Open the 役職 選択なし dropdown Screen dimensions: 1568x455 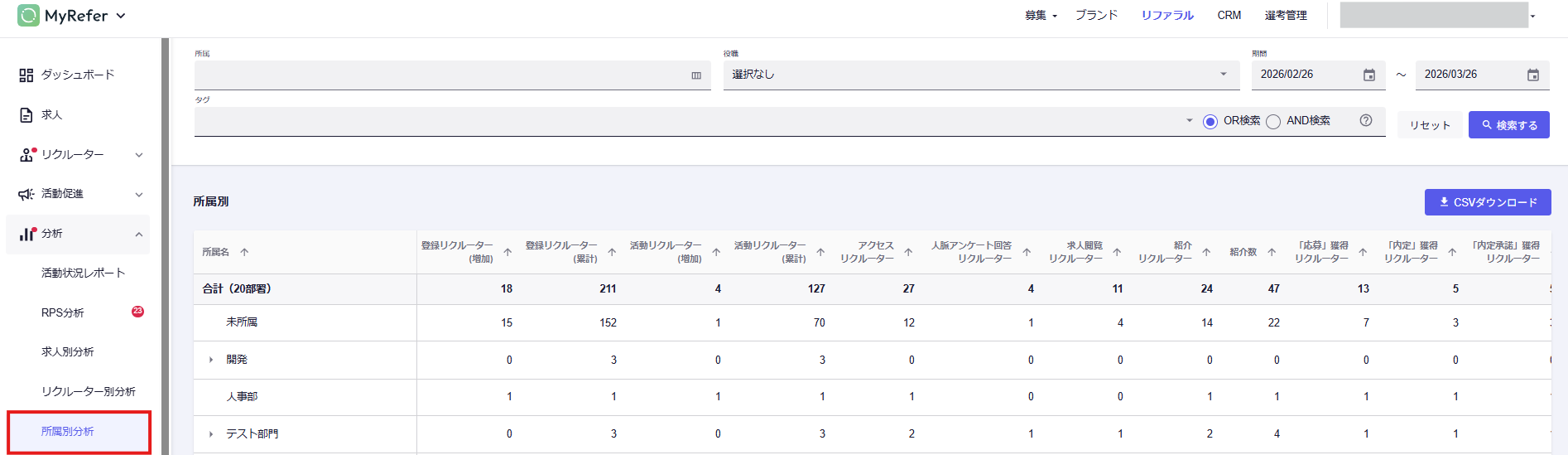pos(981,75)
